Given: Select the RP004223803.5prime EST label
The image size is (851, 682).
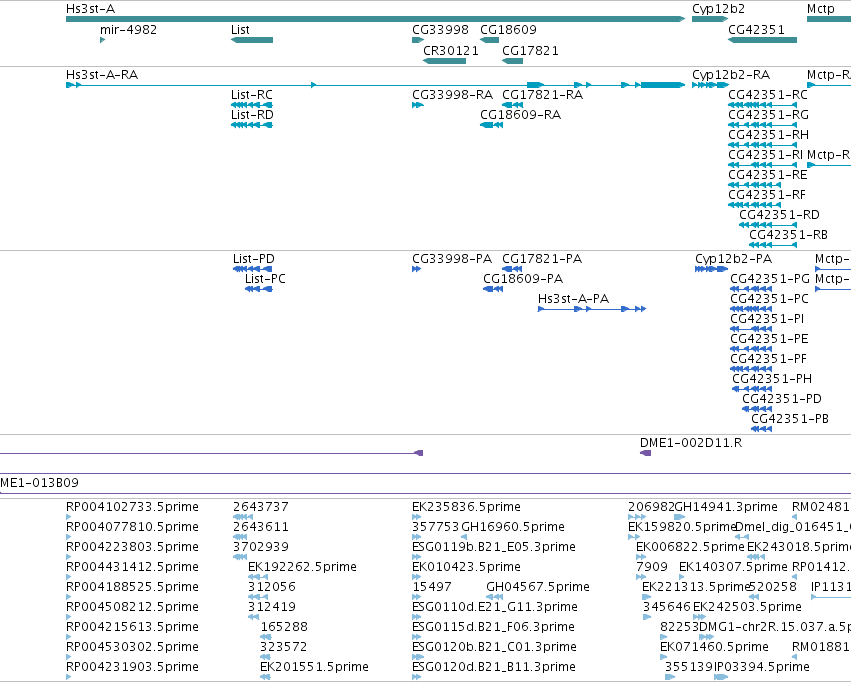Looking at the screenshot, I should tap(132, 548).
